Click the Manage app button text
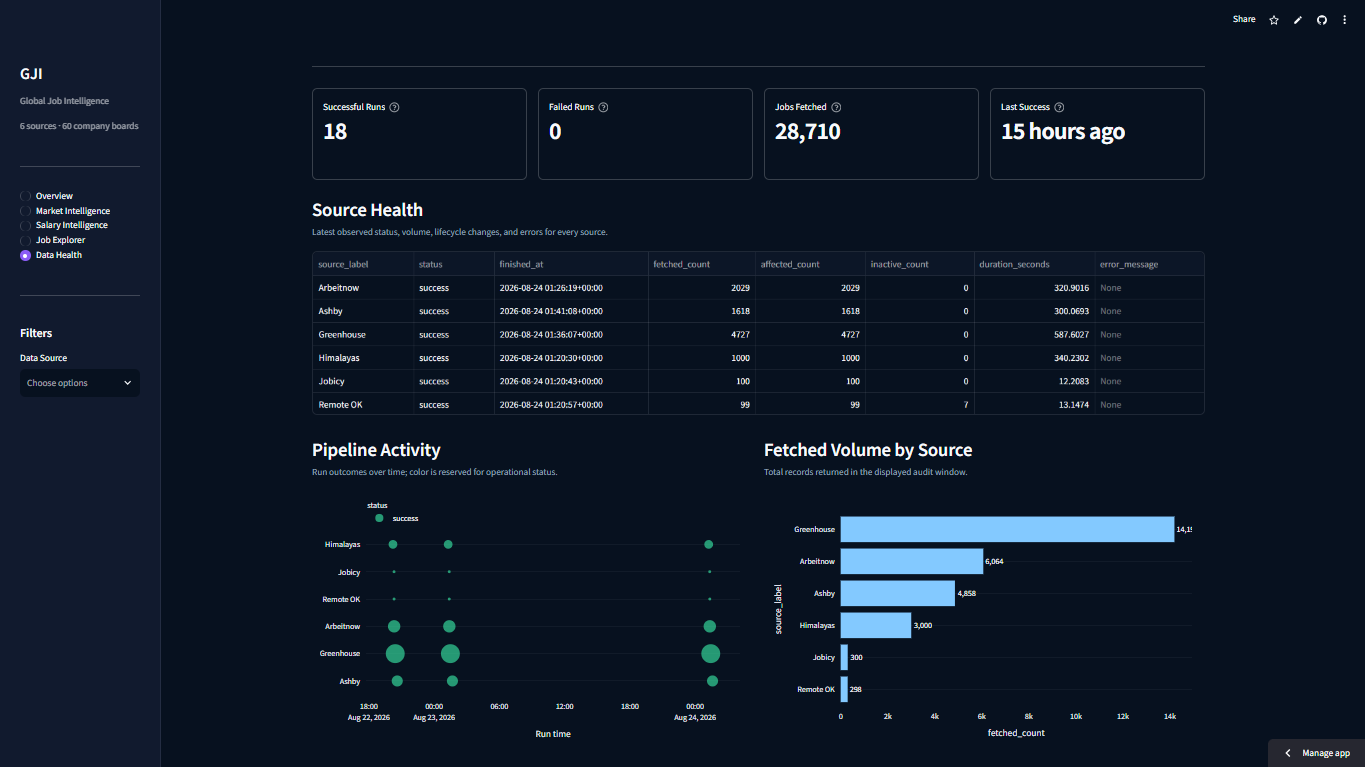Image resolution: width=1365 pixels, height=767 pixels. pos(1326,753)
